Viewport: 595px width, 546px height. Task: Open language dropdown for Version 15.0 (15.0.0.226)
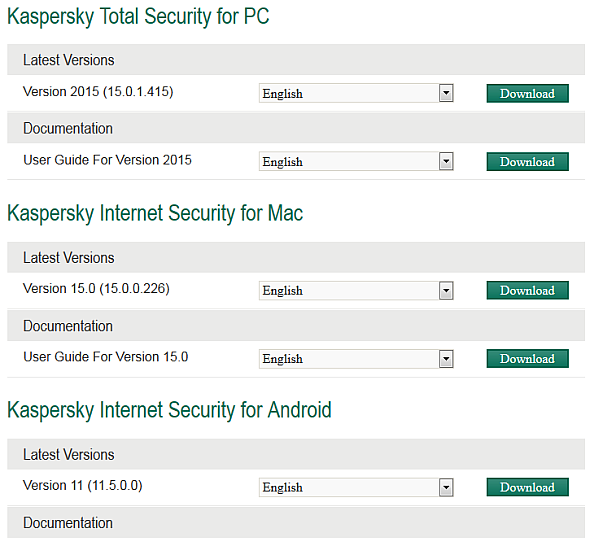pos(356,291)
